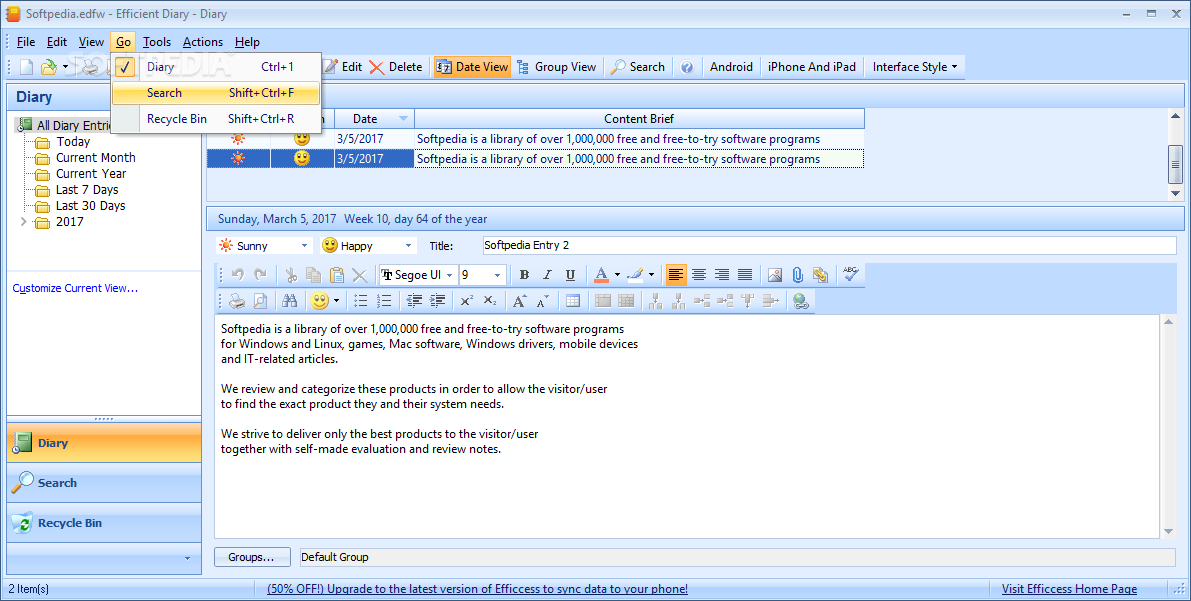Click the superscript x² icon

(x=466, y=301)
